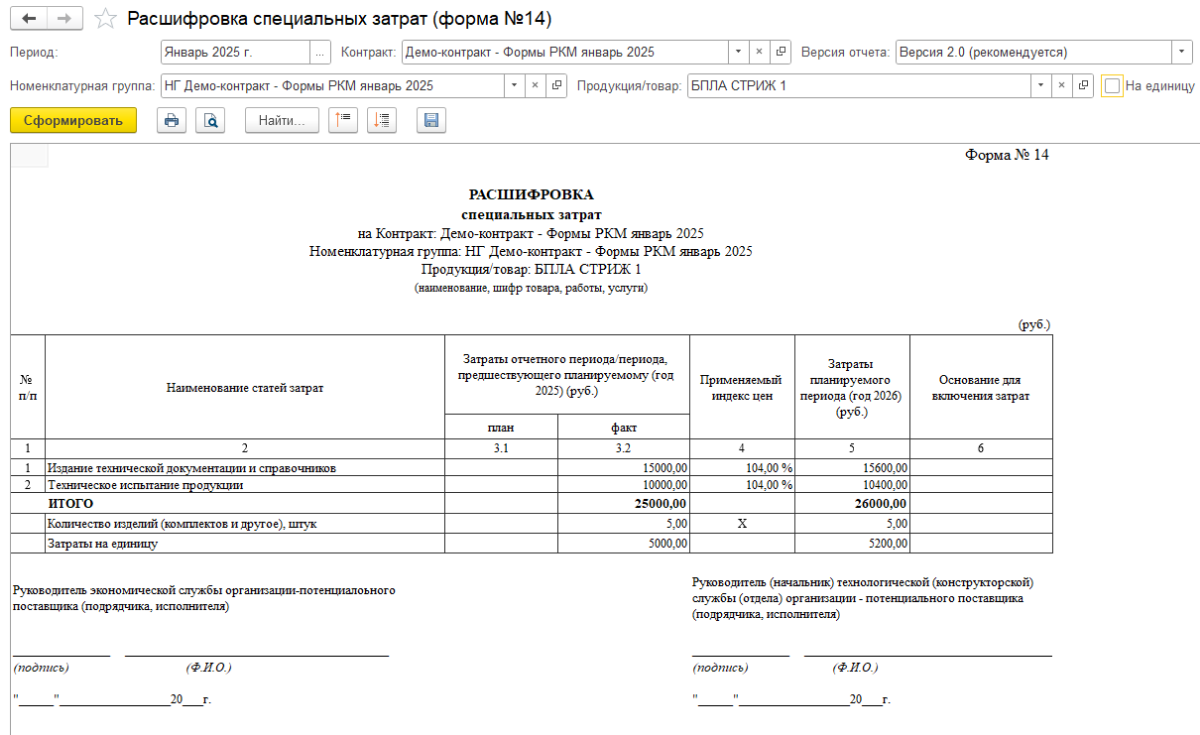Image resolution: width=1200 pixels, height=735 pixels.
Task: Clear the Контракт field with X
Action: click(759, 52)
